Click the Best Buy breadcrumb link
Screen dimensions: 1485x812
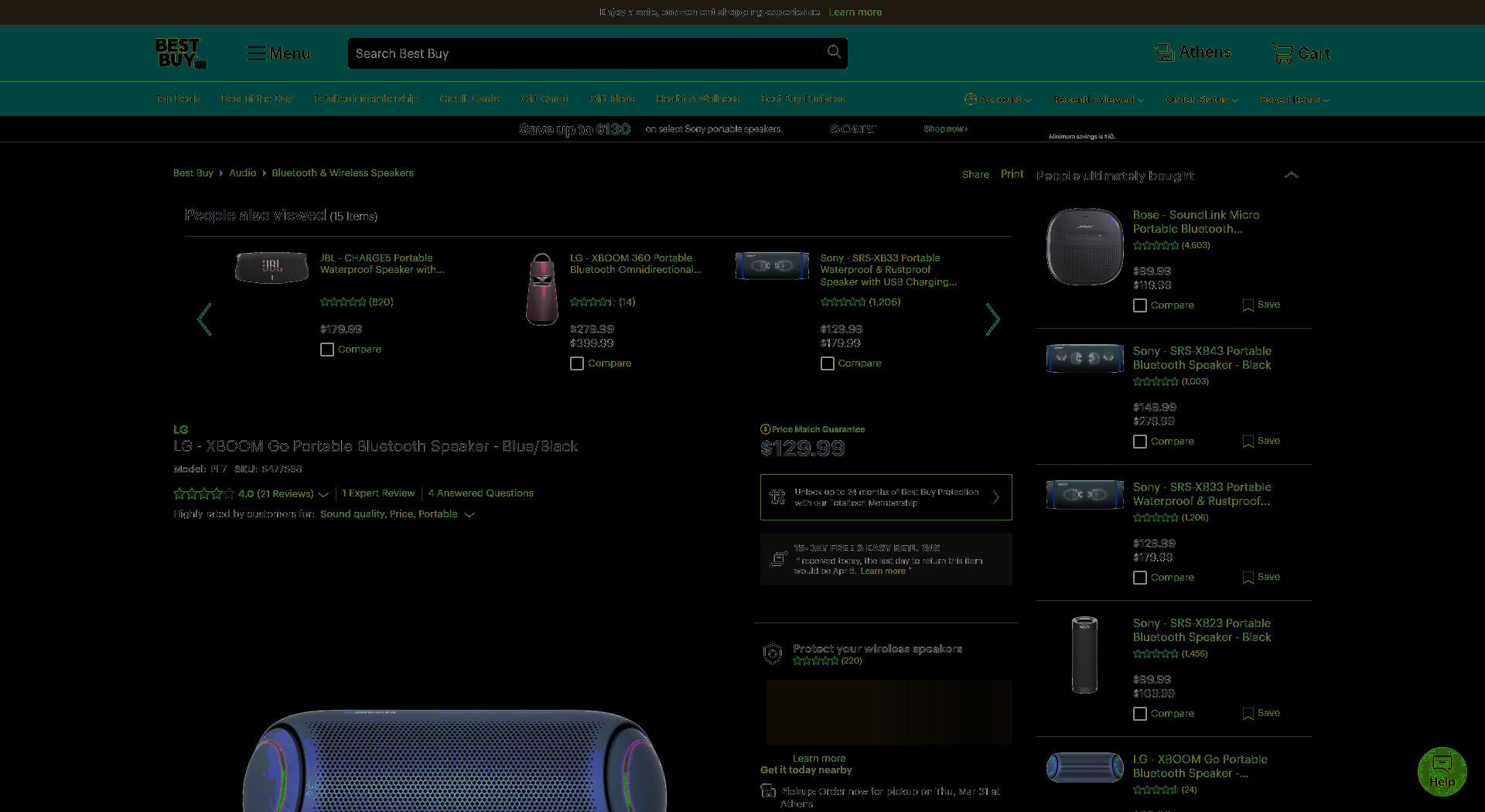coord(193,173)
